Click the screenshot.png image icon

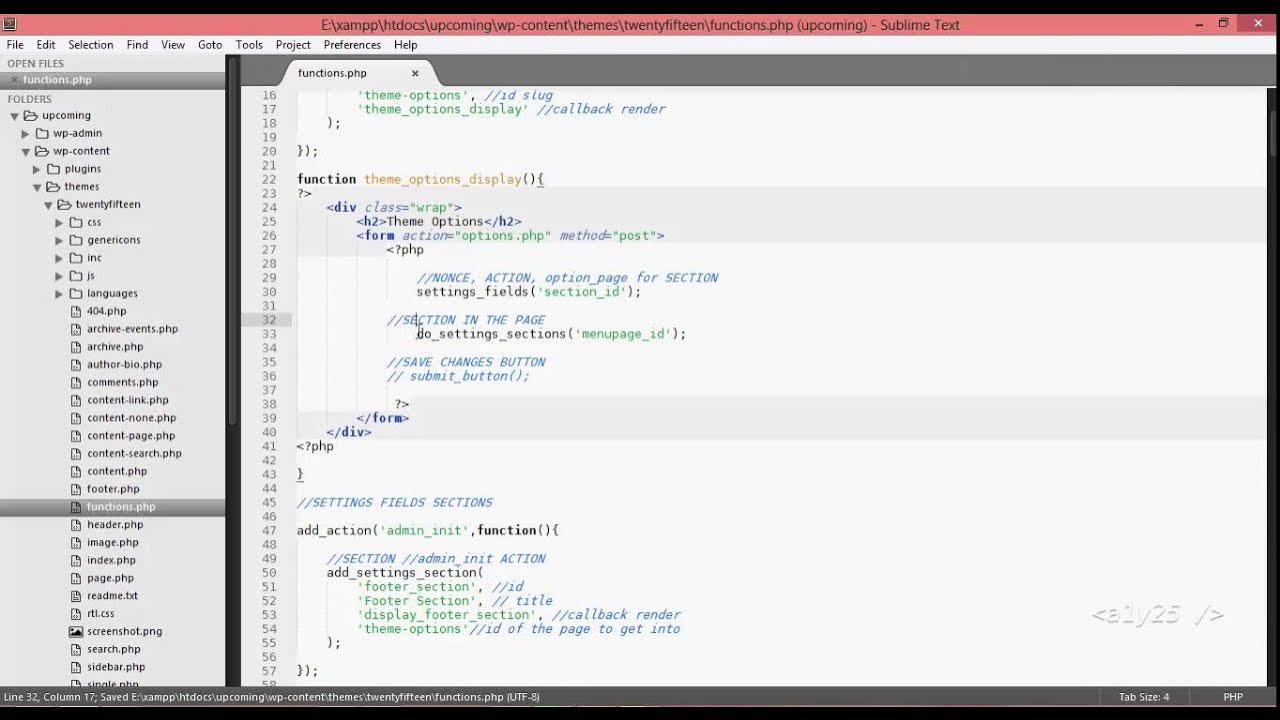(x=76, y=632)
